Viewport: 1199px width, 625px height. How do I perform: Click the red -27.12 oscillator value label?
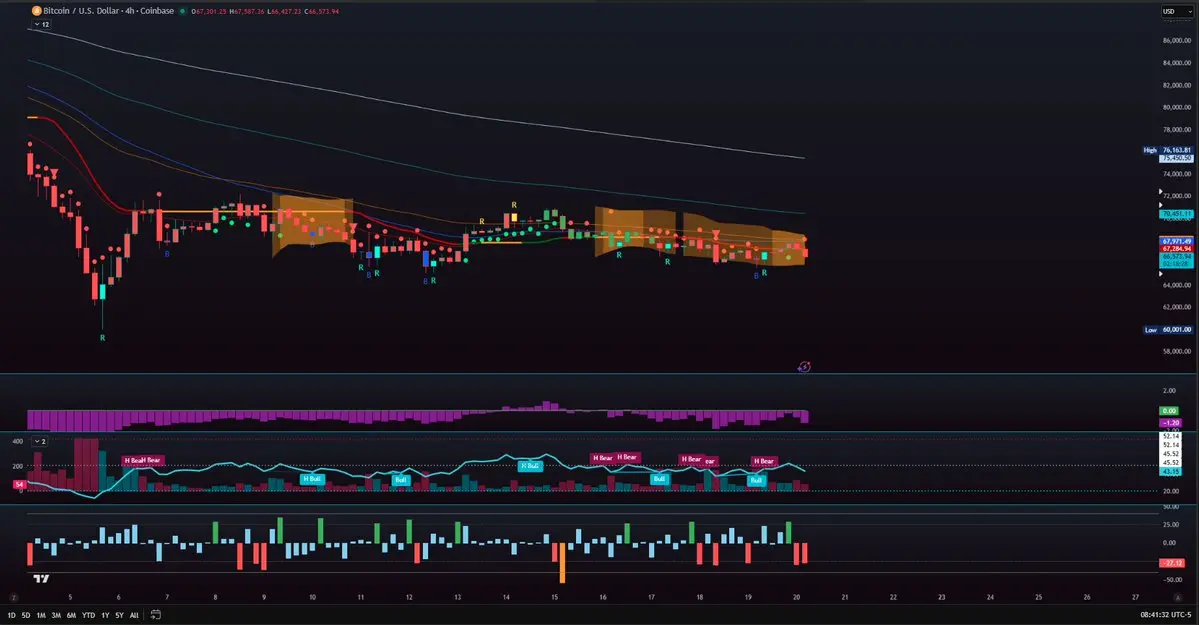1171,563
